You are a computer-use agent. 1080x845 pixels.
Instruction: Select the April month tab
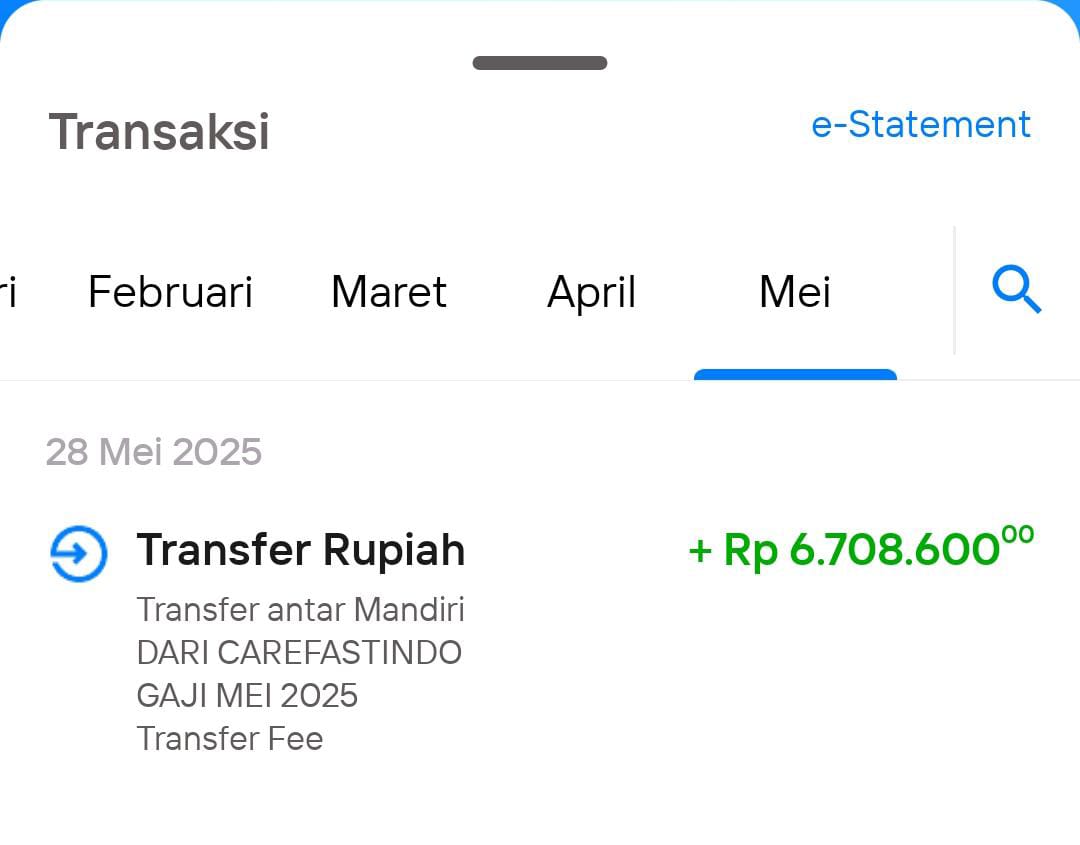(591, 293)
